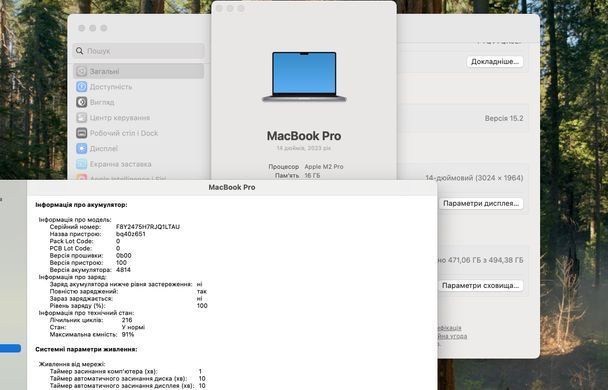Screen dimensions: 608x390
Task: Click the 14 дюймів, 2023 рік subtitle
Action: 304,148
